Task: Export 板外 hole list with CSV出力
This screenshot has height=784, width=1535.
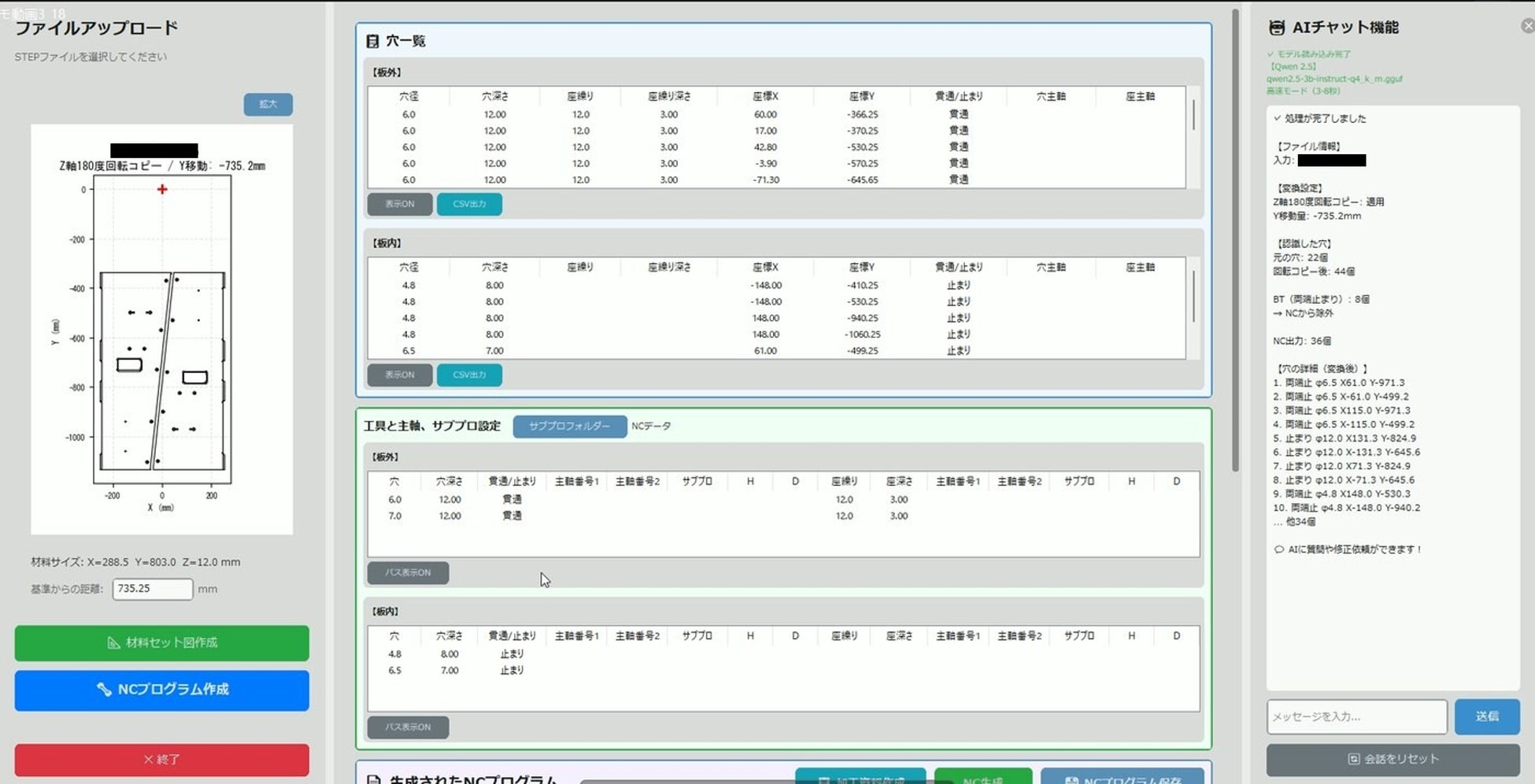Action: point(469,204)
